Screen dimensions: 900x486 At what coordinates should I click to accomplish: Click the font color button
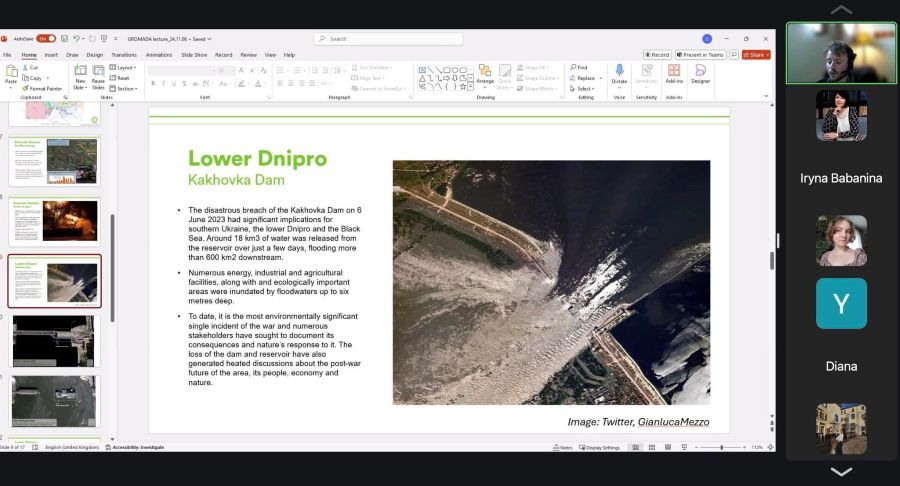[x=259, y=84]
